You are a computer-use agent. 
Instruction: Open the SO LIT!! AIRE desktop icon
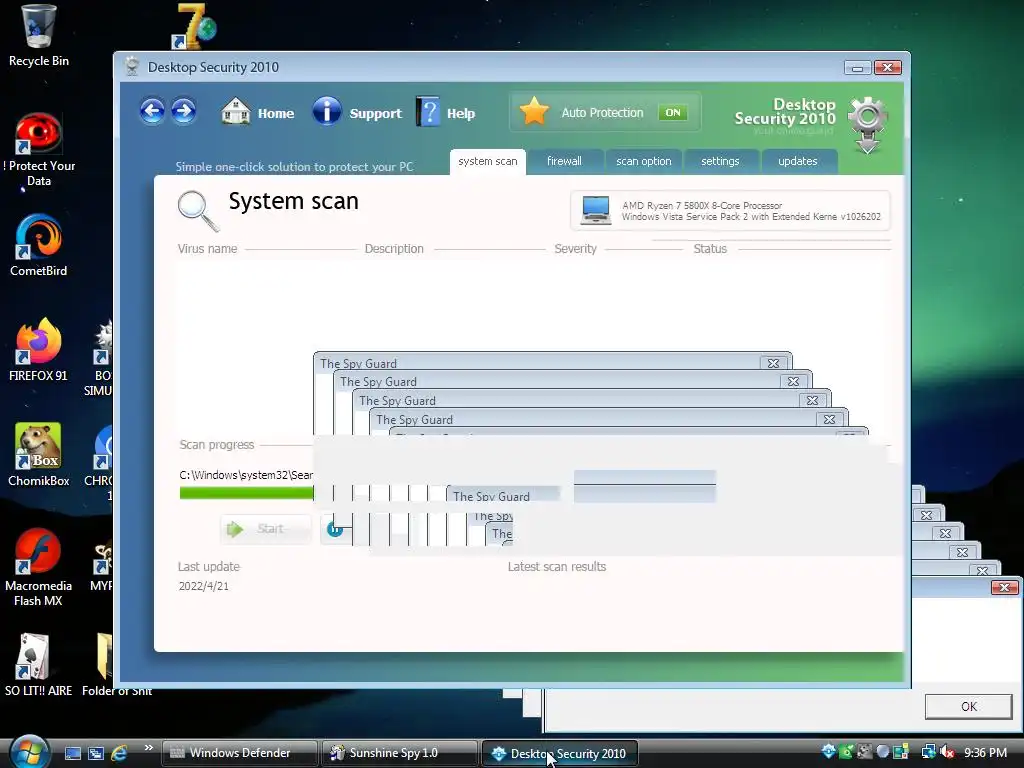[39, 665]
